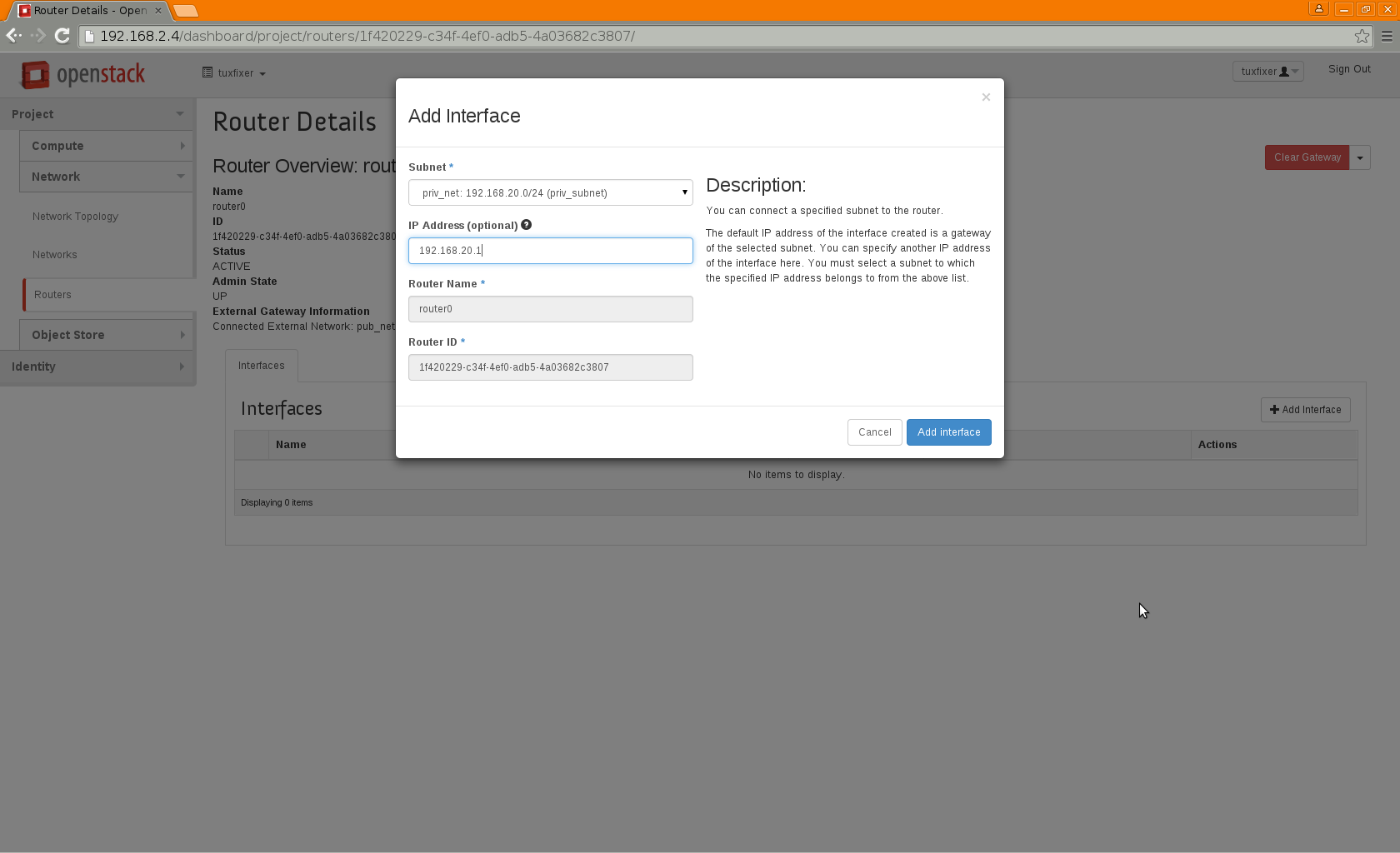Select the Interfaces tab
The image size is (1400, 853).
point(261,366)
